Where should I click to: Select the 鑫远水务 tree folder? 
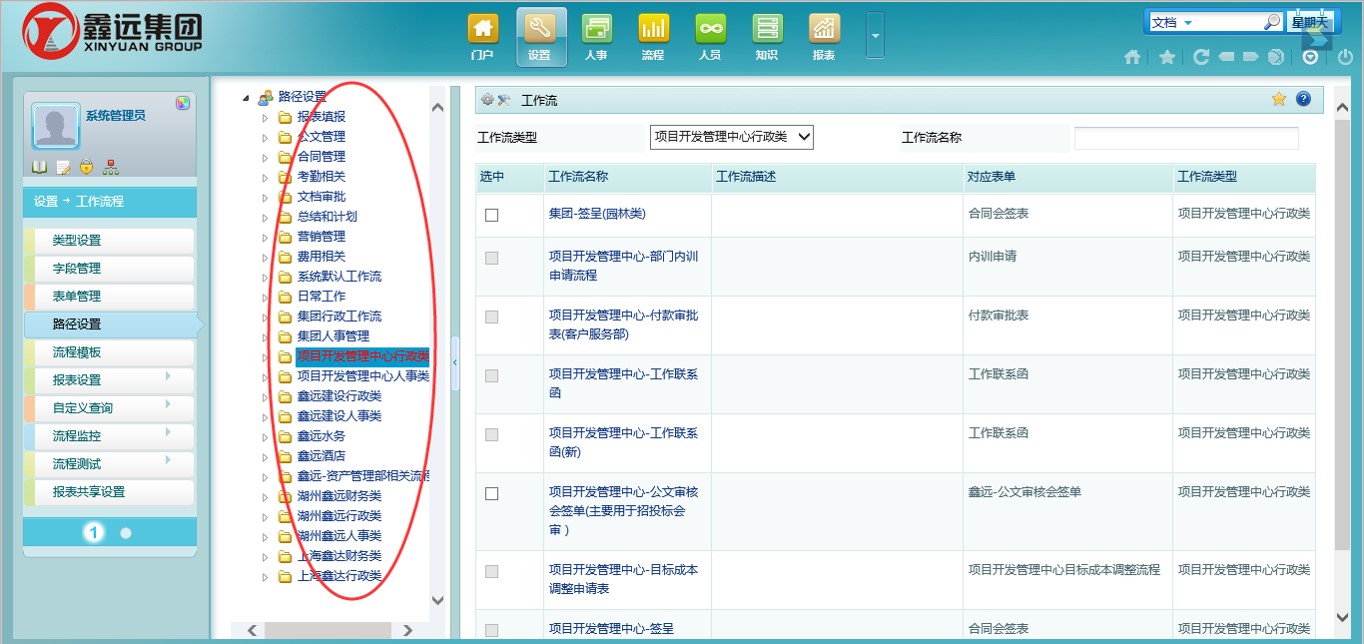[321, 436]
